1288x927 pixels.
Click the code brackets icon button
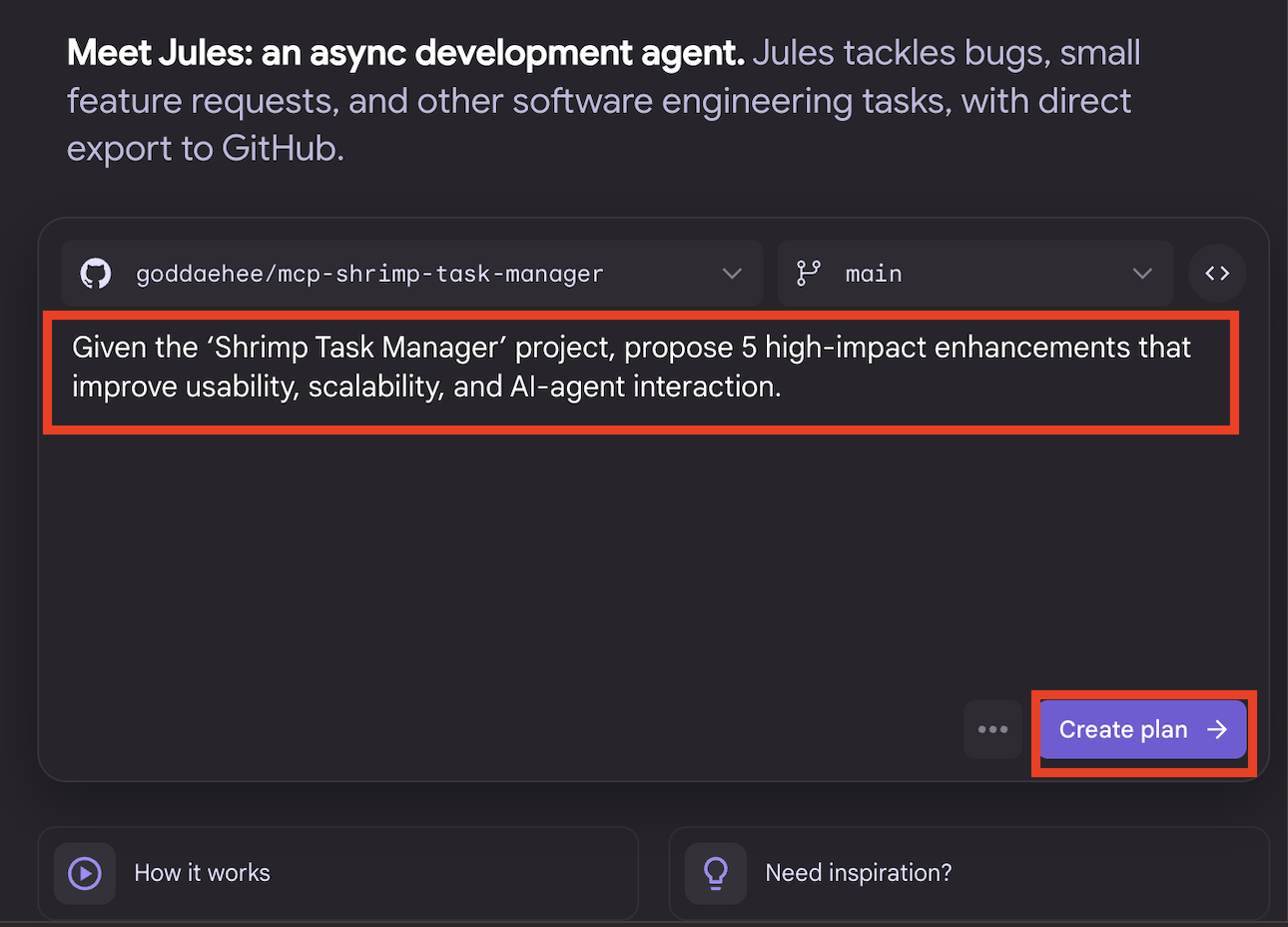pyautogui.click(x=1217, y=273)
